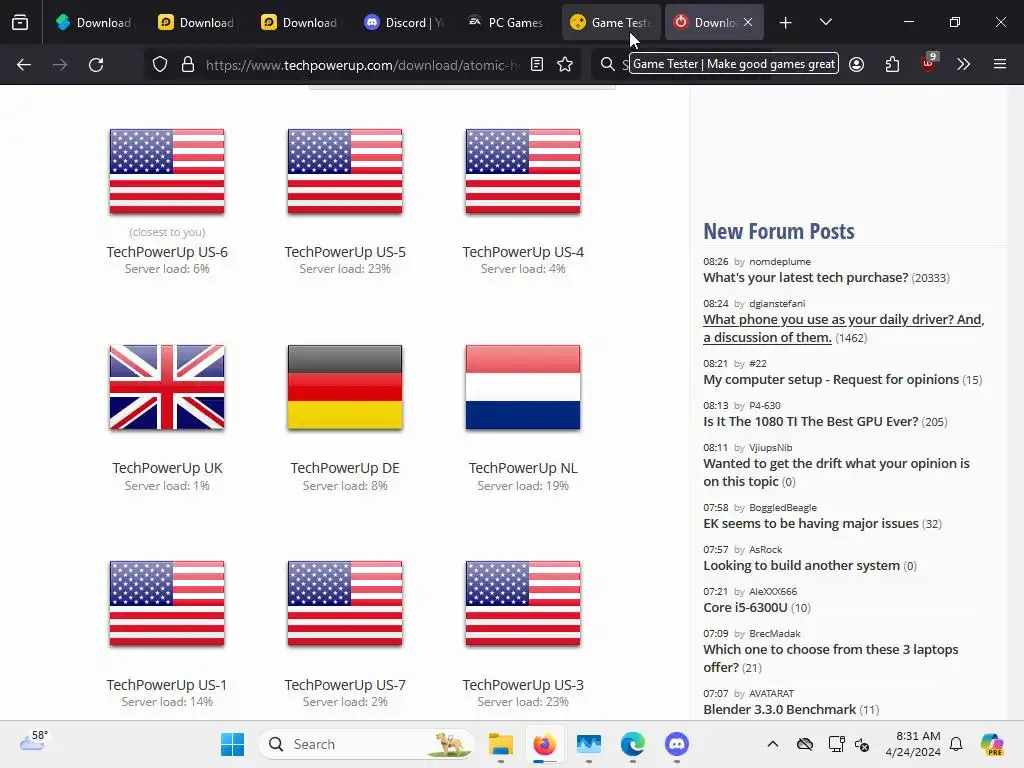The height and width of the screenshot is (768, 1024).
Task: Open the weather widget showing 58°
Action: pyautogui.click(x=33, y=742)
